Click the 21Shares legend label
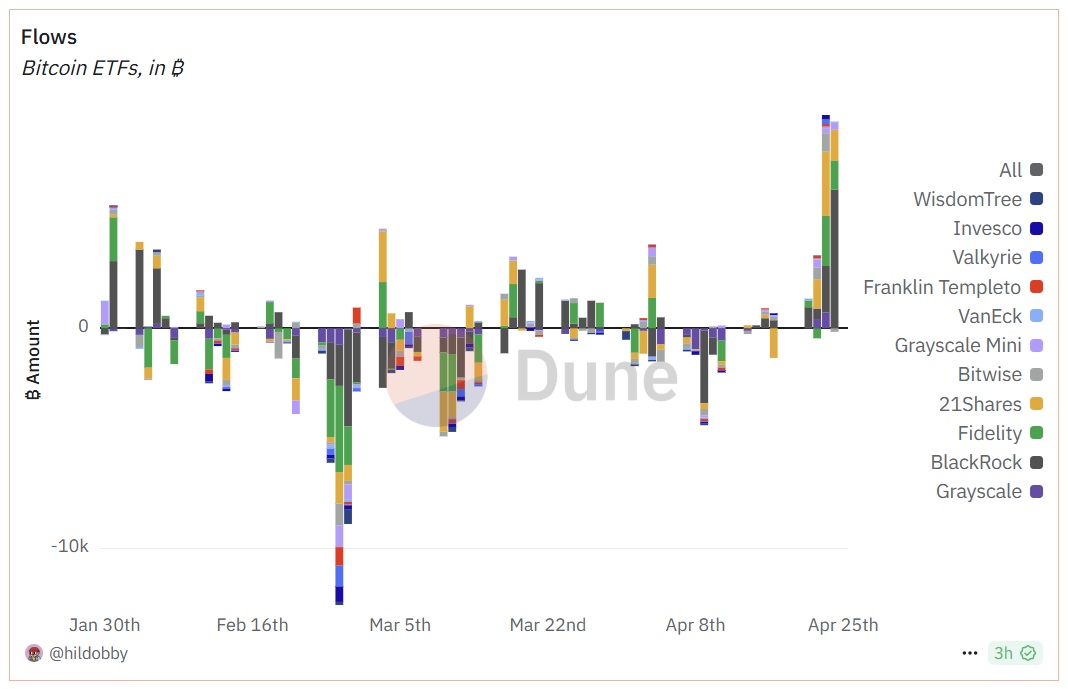The width and height of the screenshot is (1068, 689). tap(981, 404)
